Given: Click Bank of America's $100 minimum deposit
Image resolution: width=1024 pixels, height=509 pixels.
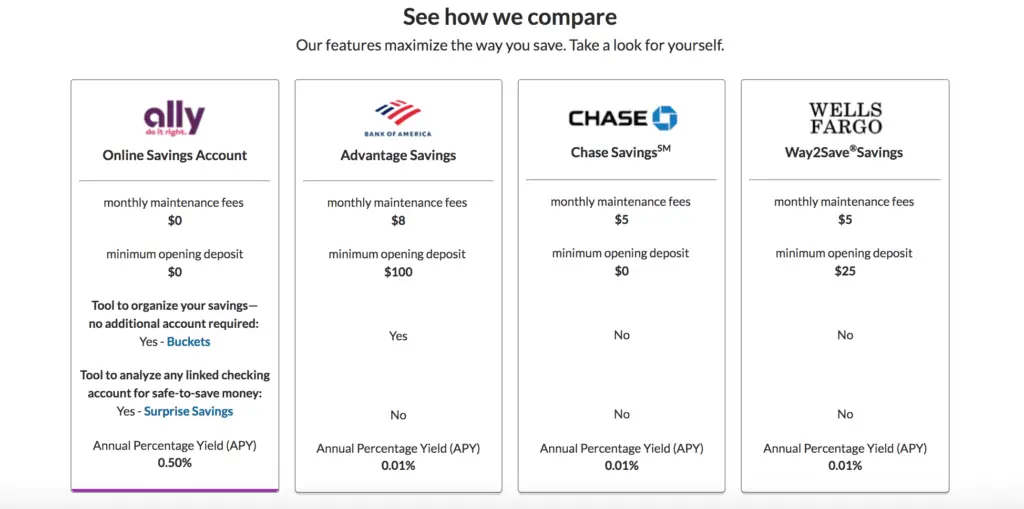Looking at the screenshot, I should 398,272.
